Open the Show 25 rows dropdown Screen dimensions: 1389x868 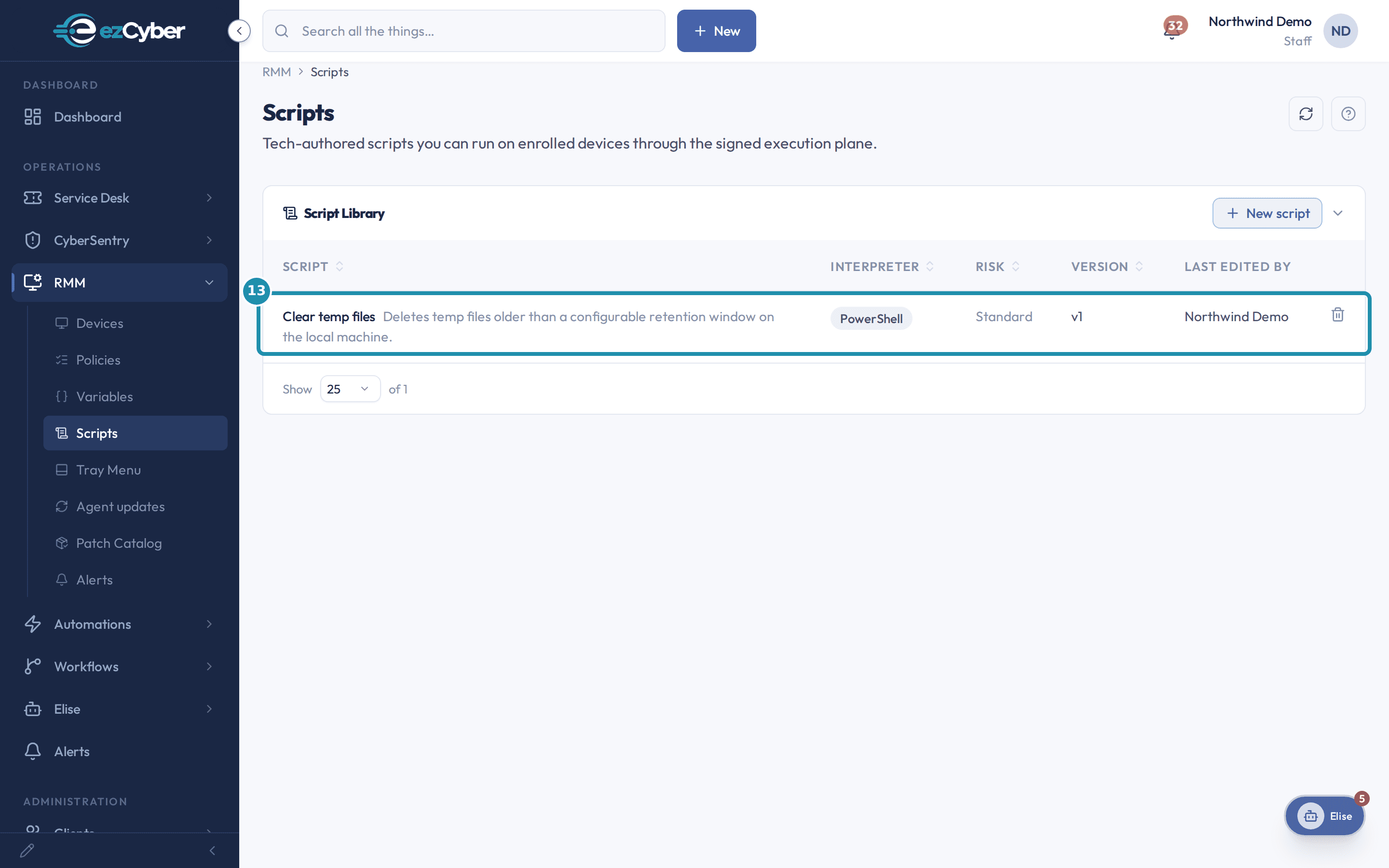pos(350,389)
